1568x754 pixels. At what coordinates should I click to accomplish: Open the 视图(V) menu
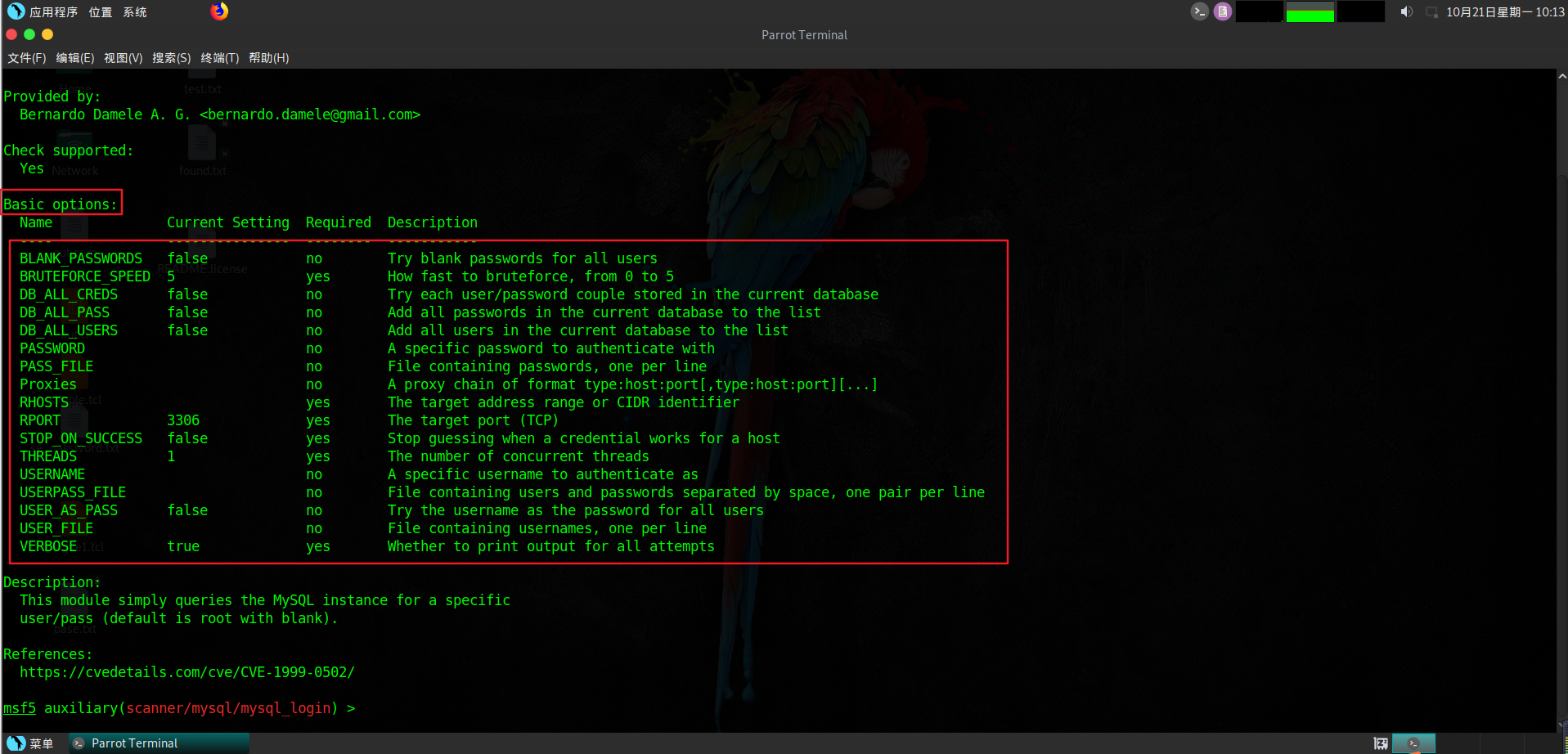[123, 57]
